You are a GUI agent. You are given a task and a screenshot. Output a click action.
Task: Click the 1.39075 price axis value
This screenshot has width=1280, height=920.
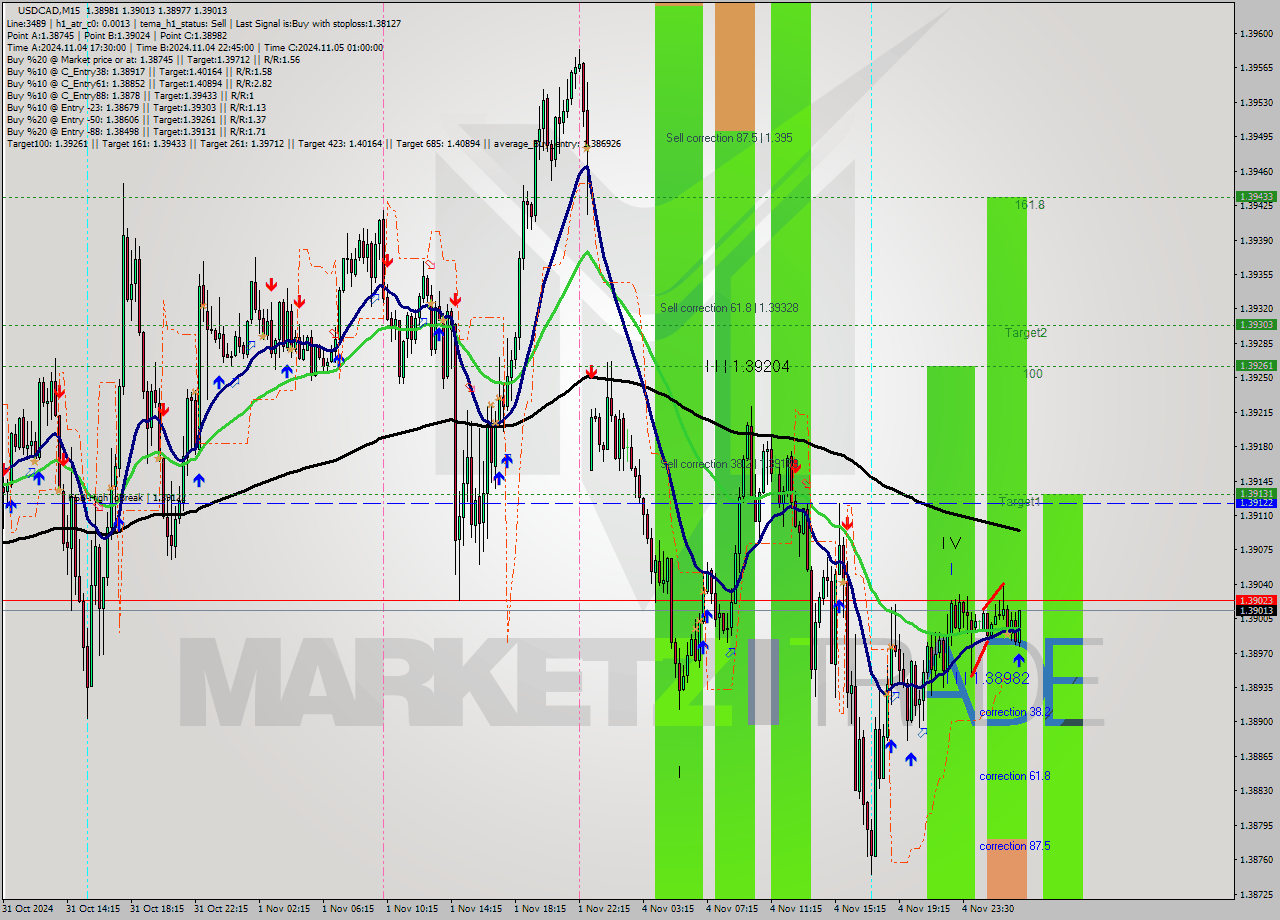click(1256, 549)
